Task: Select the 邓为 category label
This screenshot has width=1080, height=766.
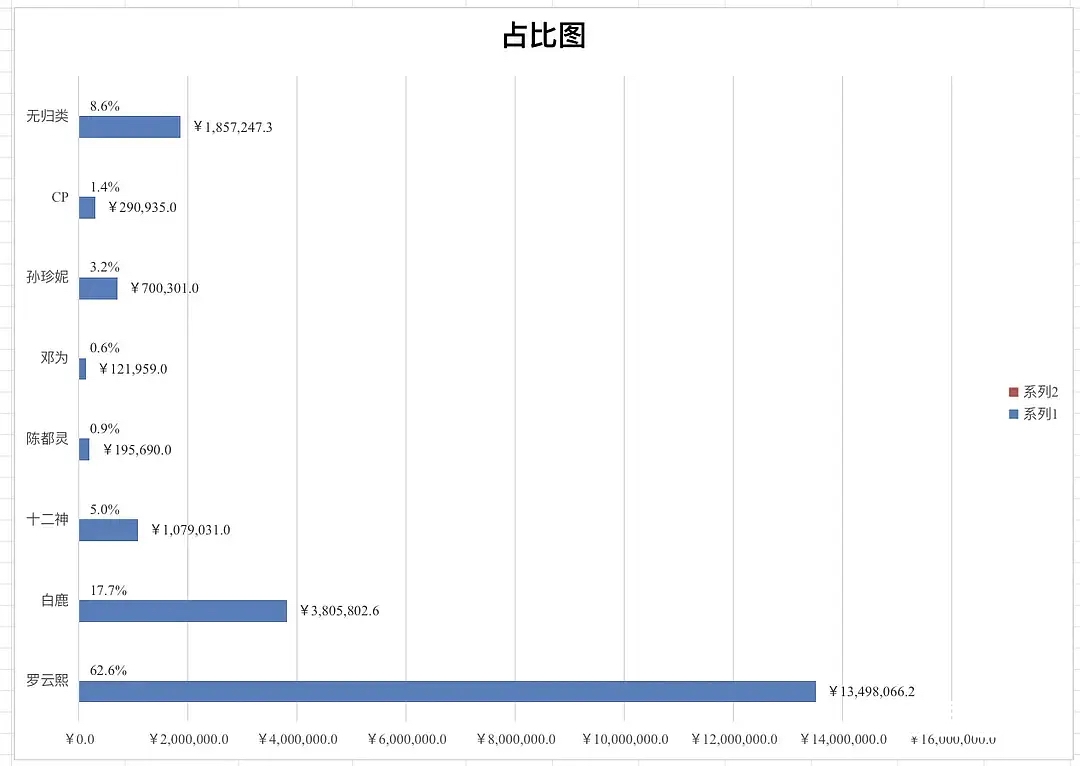Action: click(54, 357)
